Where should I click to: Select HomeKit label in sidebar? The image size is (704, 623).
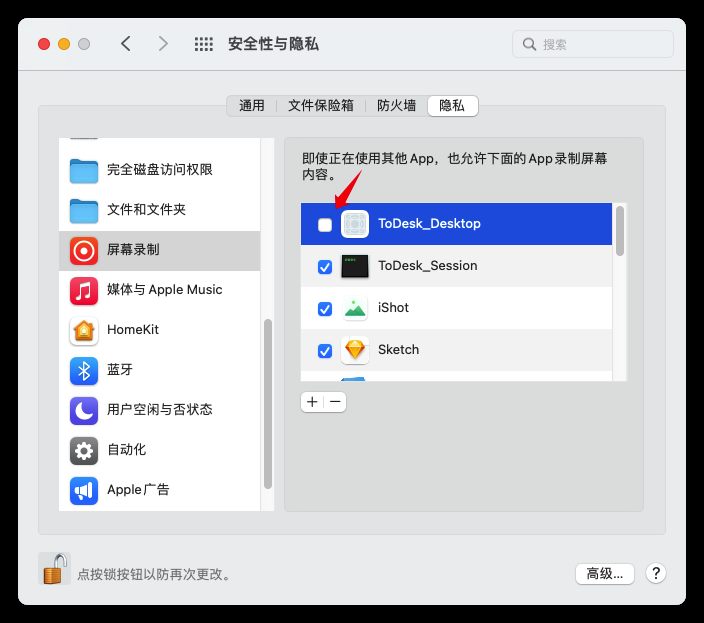(133, 330)
